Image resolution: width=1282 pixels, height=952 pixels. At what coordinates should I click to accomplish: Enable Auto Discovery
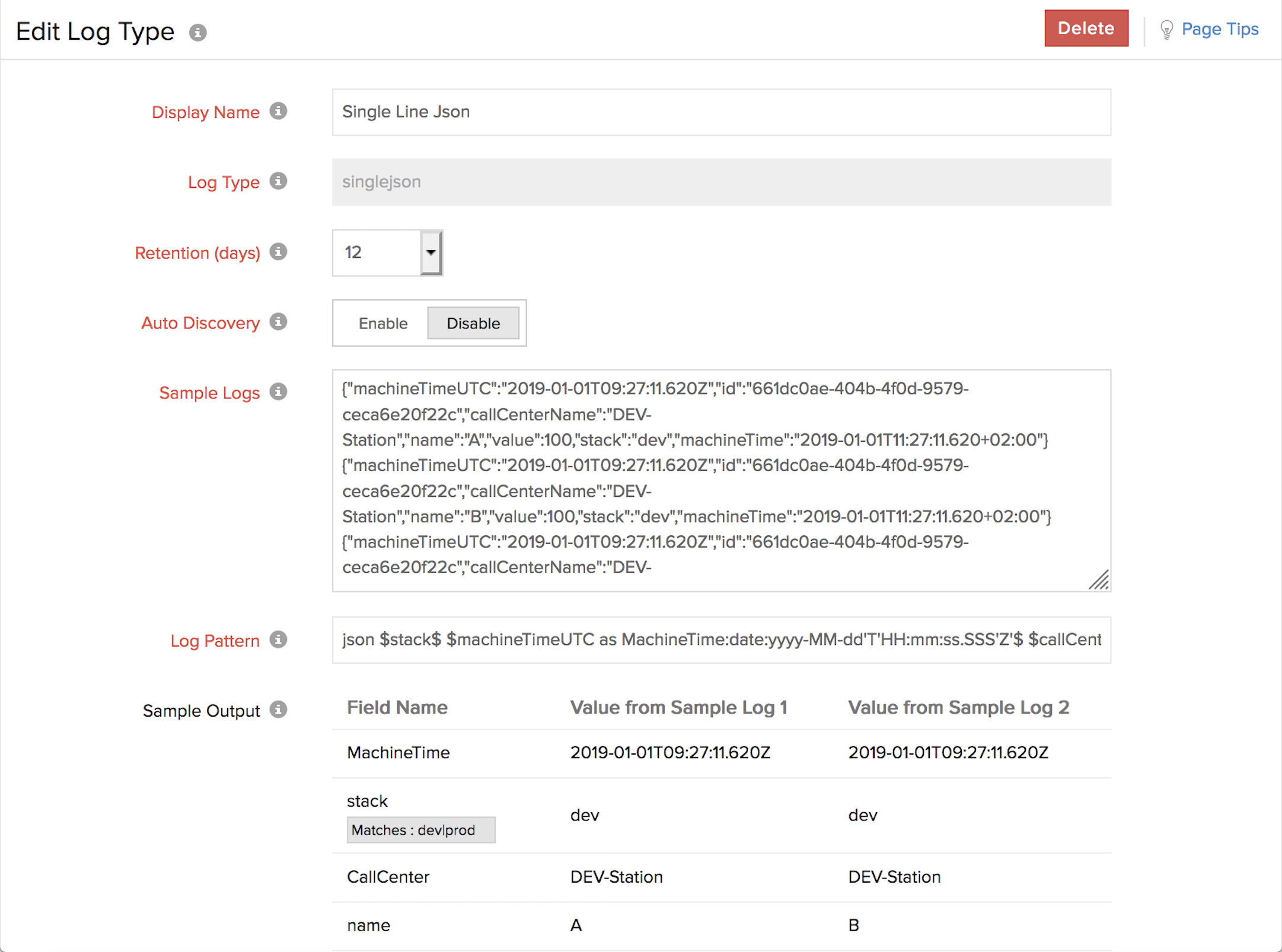(x=383, y=323)
